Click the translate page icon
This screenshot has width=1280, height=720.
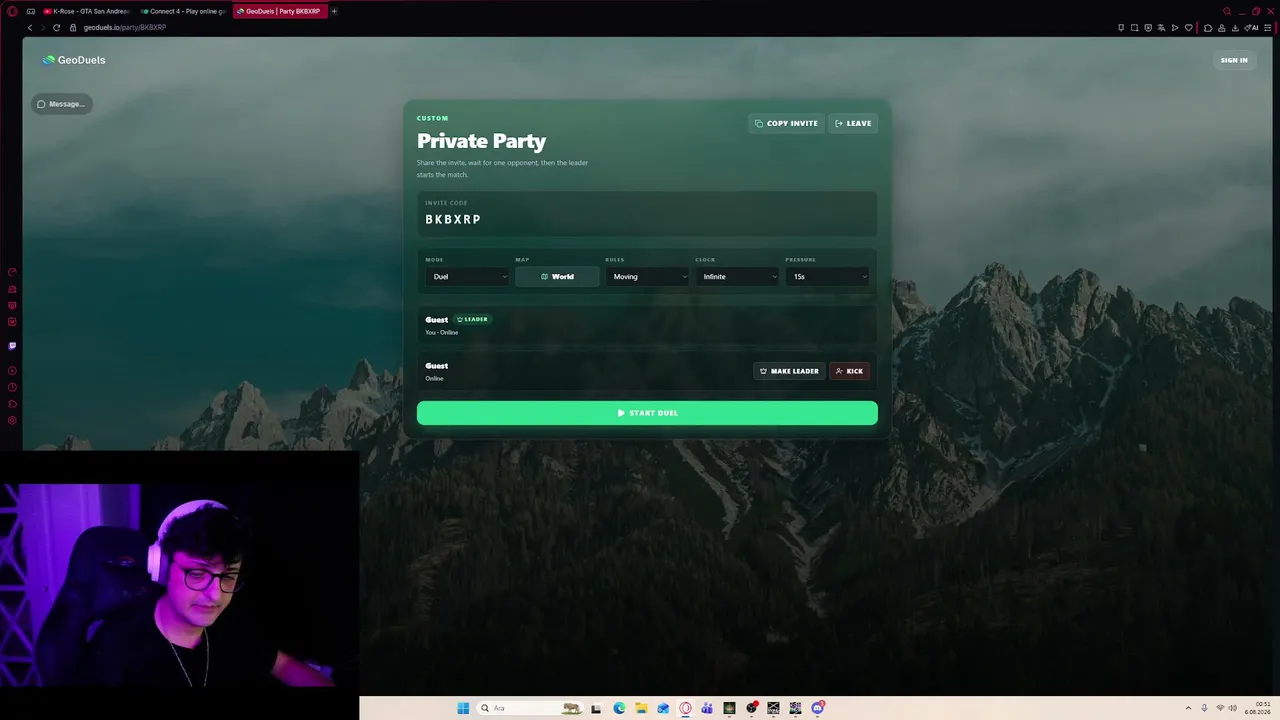[x=1161, y=27]
